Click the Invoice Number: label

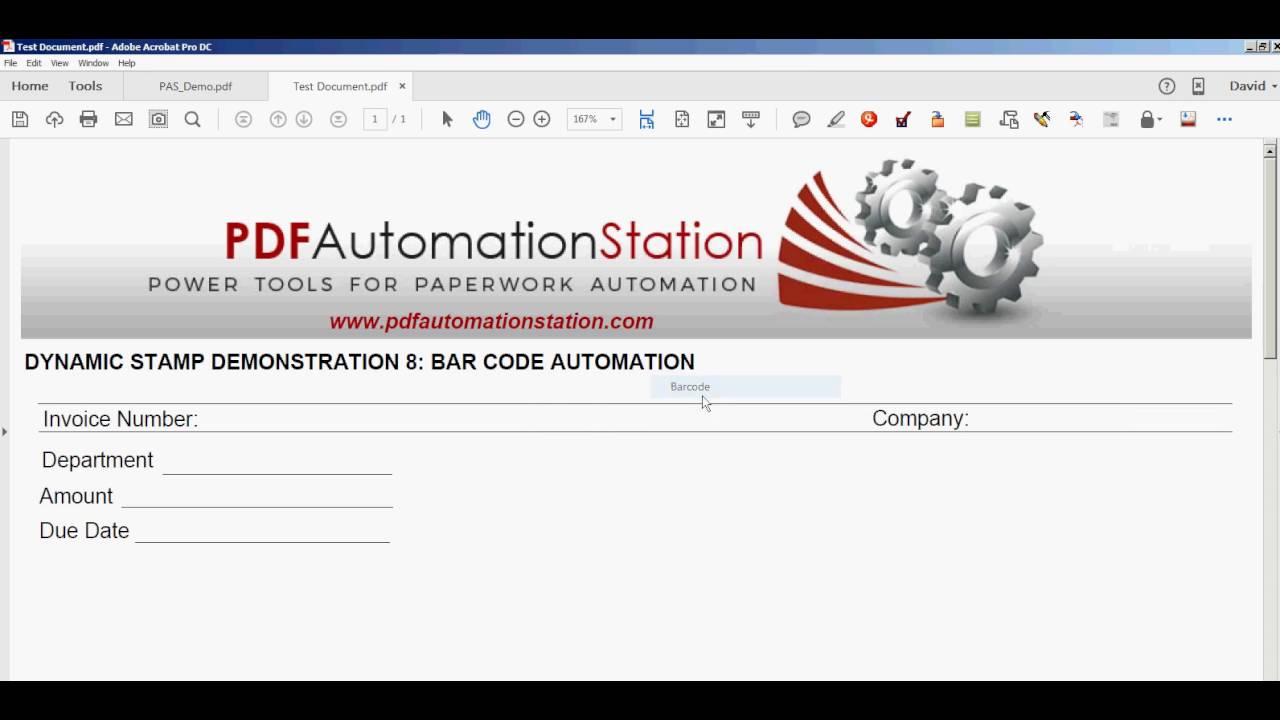click(120, 419)
